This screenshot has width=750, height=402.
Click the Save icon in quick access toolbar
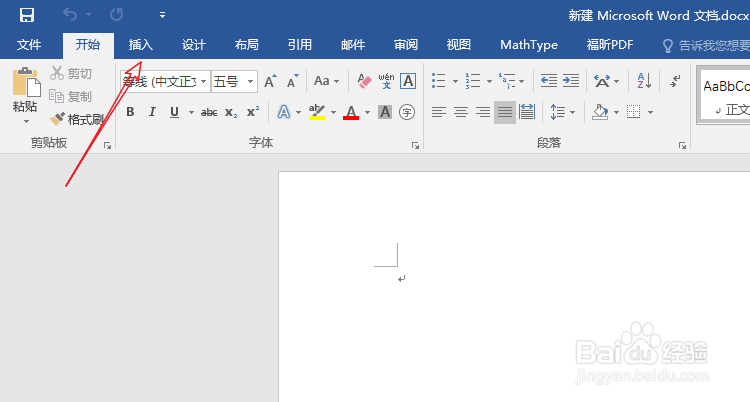tap(27, 15)
